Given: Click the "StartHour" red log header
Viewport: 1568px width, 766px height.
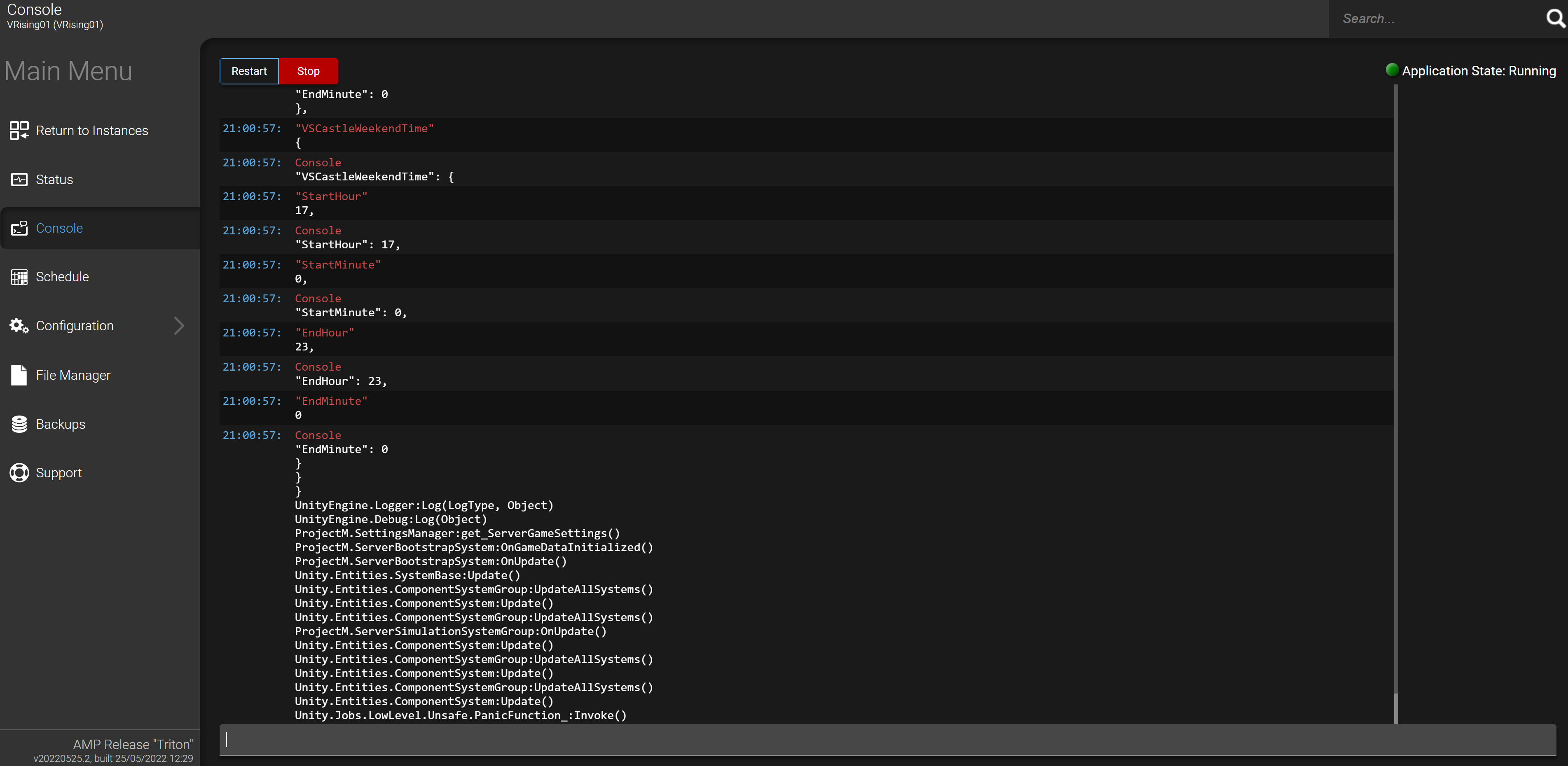Looking at the screenshot, I should click(x=331, y=196).
